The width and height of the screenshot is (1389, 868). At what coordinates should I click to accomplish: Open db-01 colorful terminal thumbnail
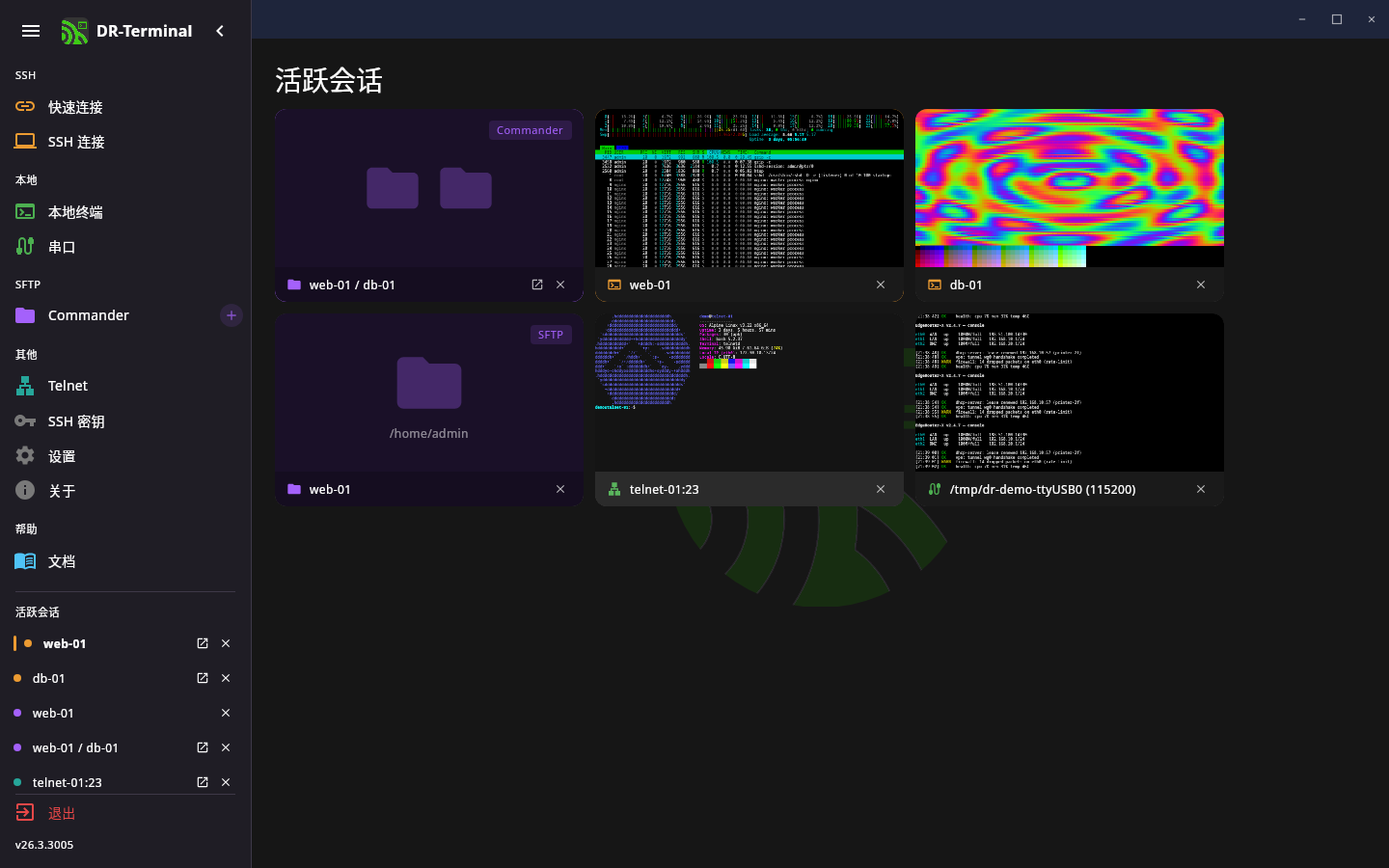coord(1070,188)
